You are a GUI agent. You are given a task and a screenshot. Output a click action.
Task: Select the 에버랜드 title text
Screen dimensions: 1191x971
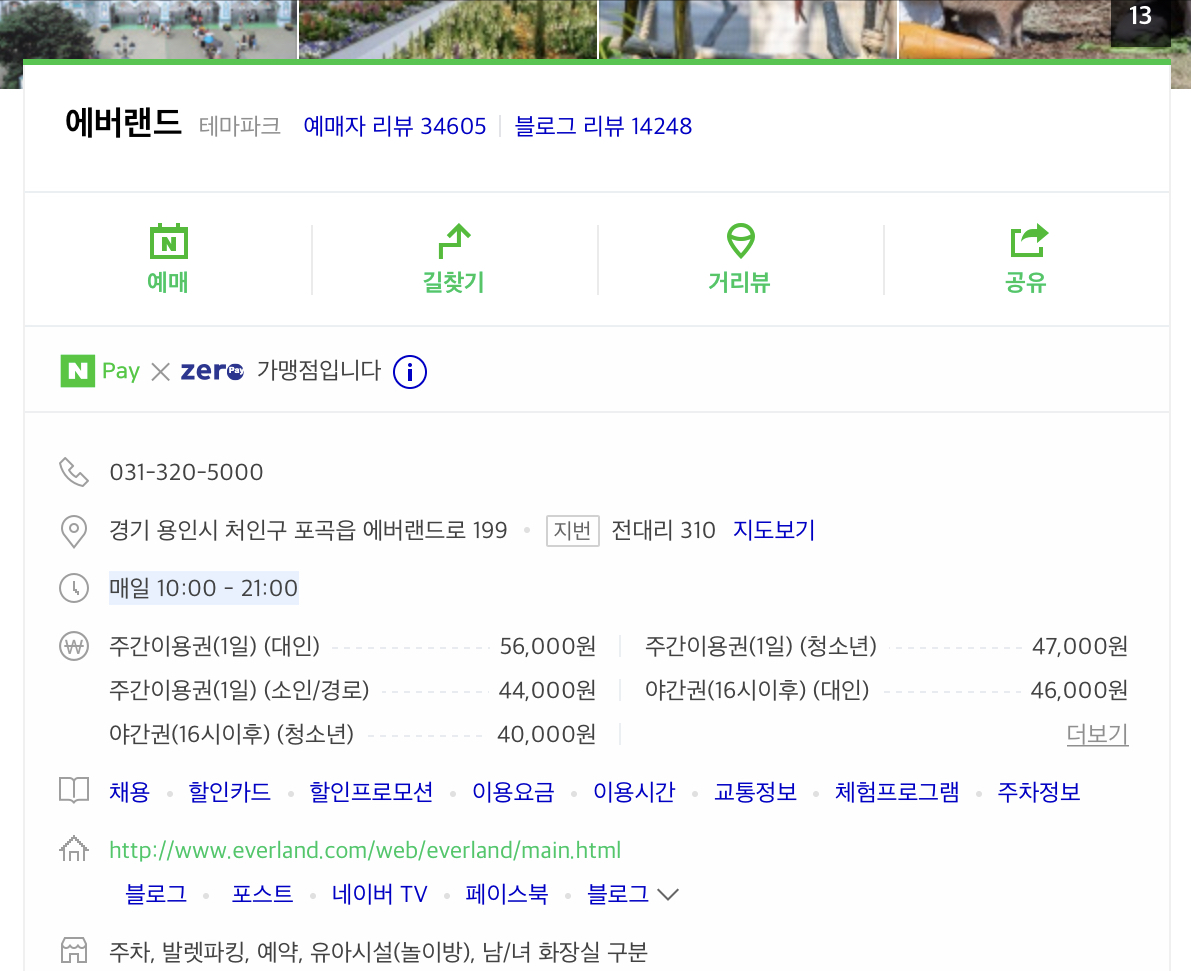click(x=123, y=122)
